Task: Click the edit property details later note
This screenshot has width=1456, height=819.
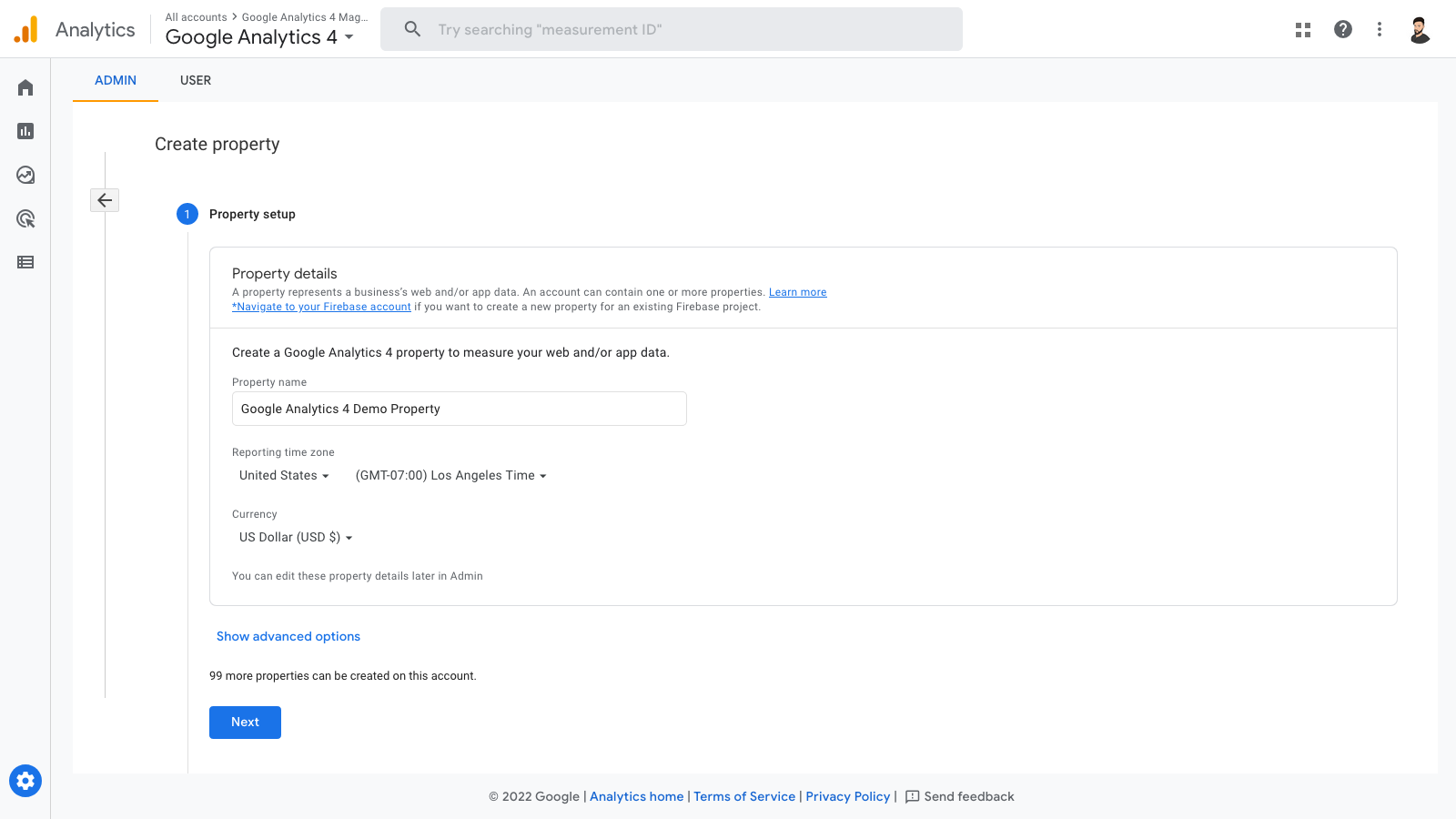Action: pos(358,576)
